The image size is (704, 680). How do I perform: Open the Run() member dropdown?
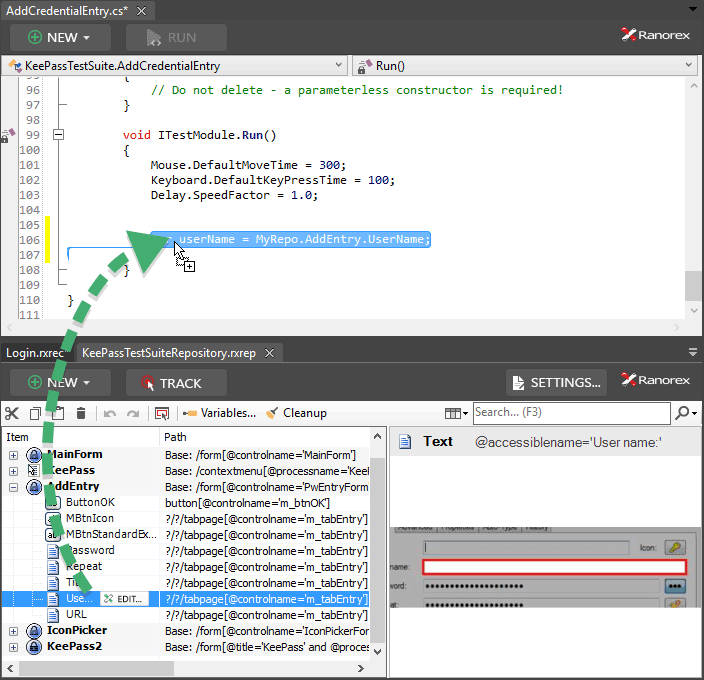click(527, 66)
